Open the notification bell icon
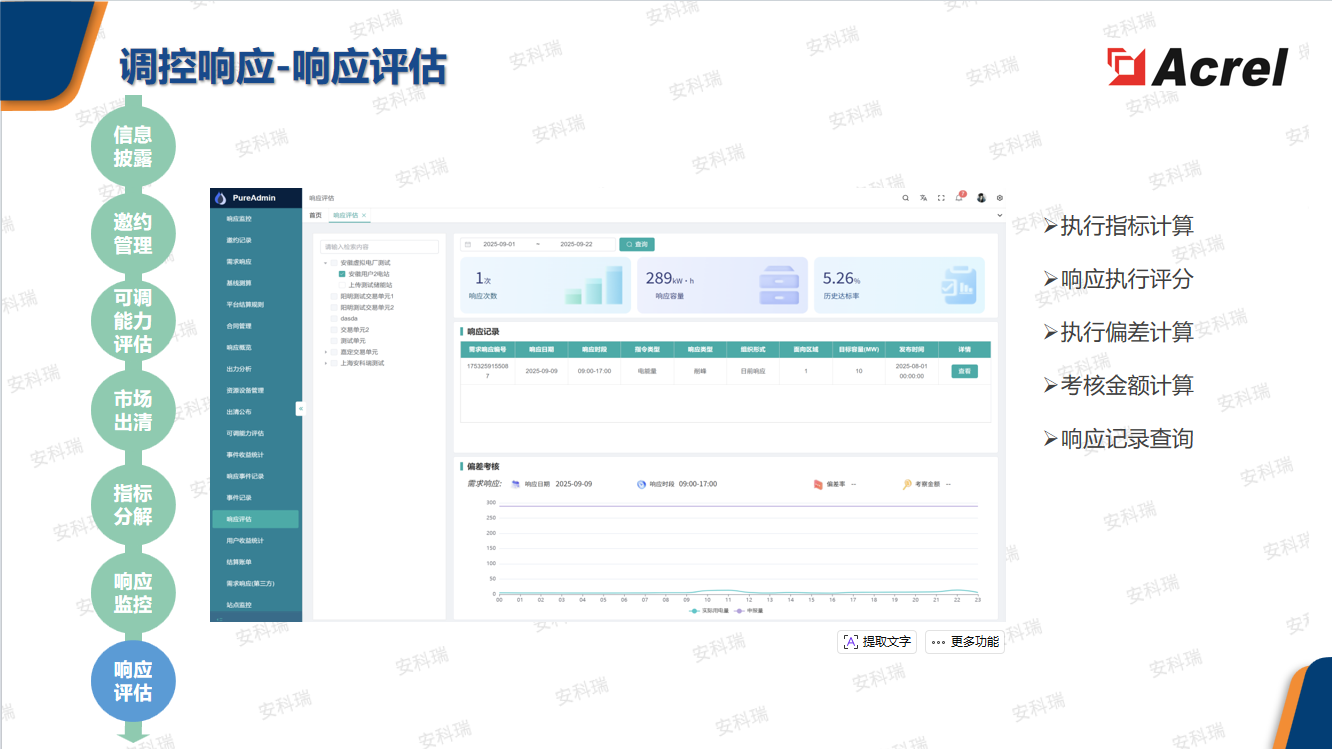Viewport: 1332px width, 749px height. 959,198
